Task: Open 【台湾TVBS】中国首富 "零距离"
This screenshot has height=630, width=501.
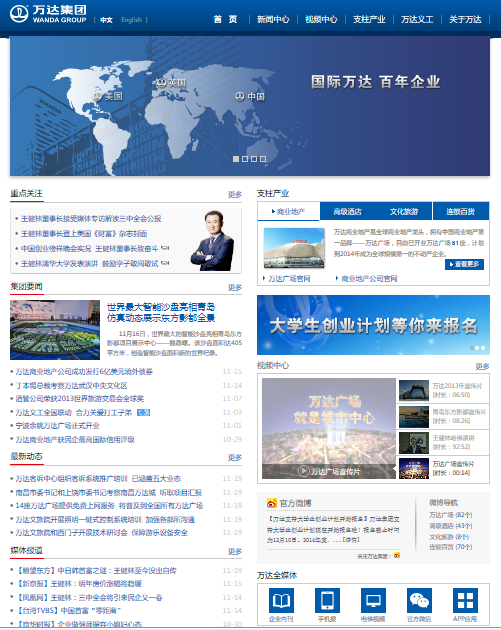Action: tap(68, 611)
